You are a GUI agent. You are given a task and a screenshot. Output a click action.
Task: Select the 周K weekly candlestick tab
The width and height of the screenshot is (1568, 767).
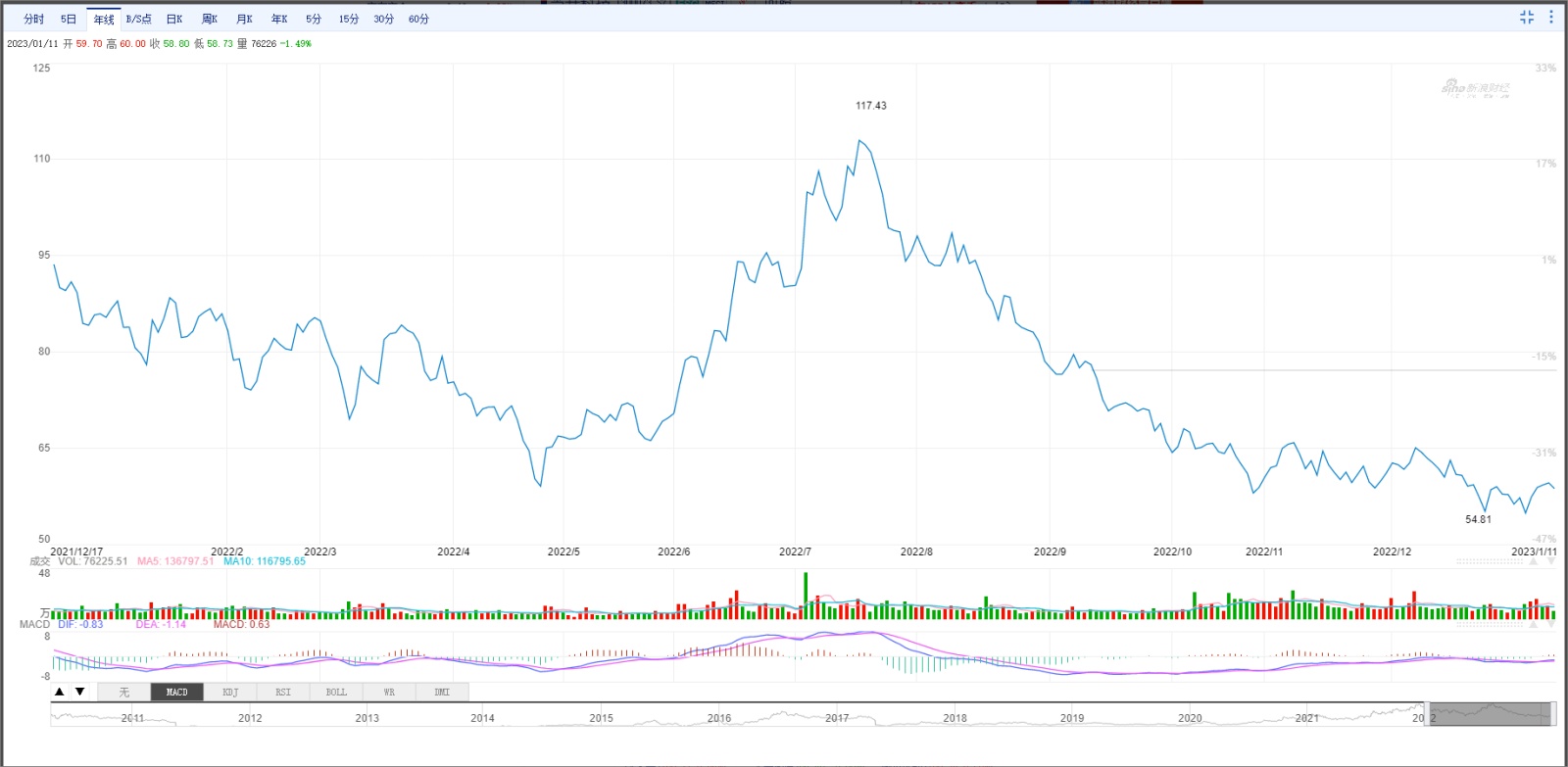coord(210,19)
